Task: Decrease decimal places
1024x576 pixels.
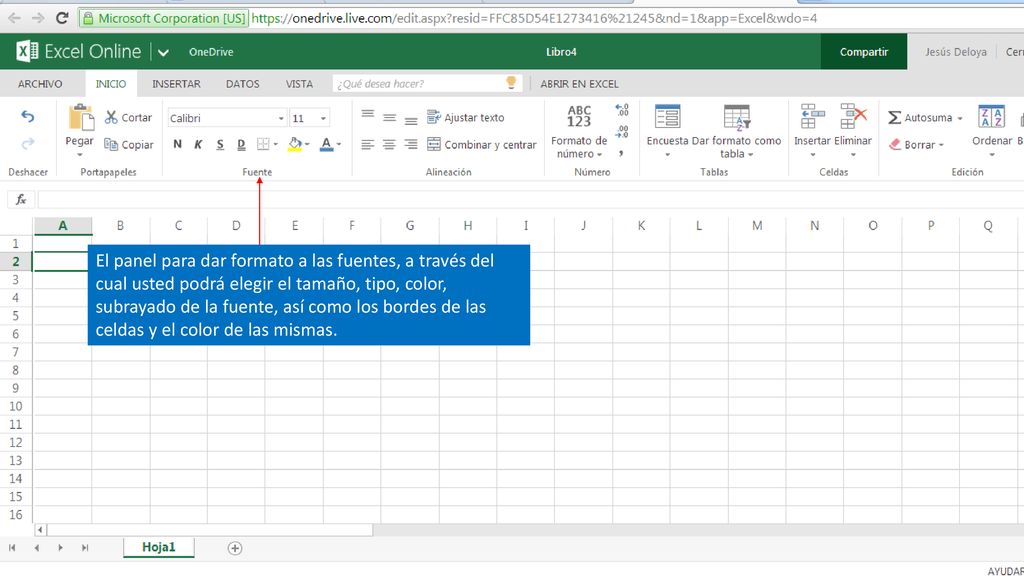Action: point(622,132)
